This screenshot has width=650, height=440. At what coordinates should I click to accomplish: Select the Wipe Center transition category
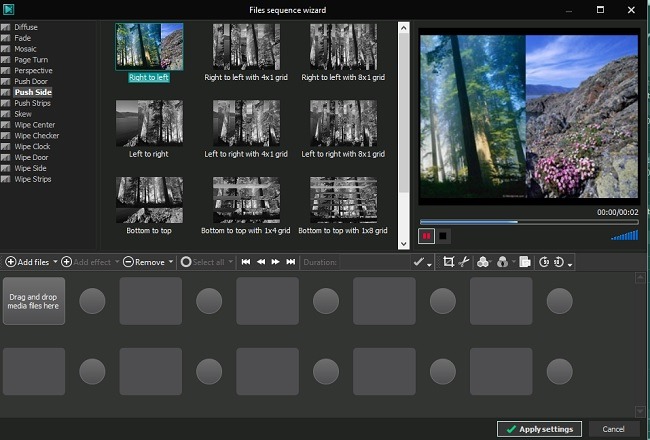pos(34,125)
